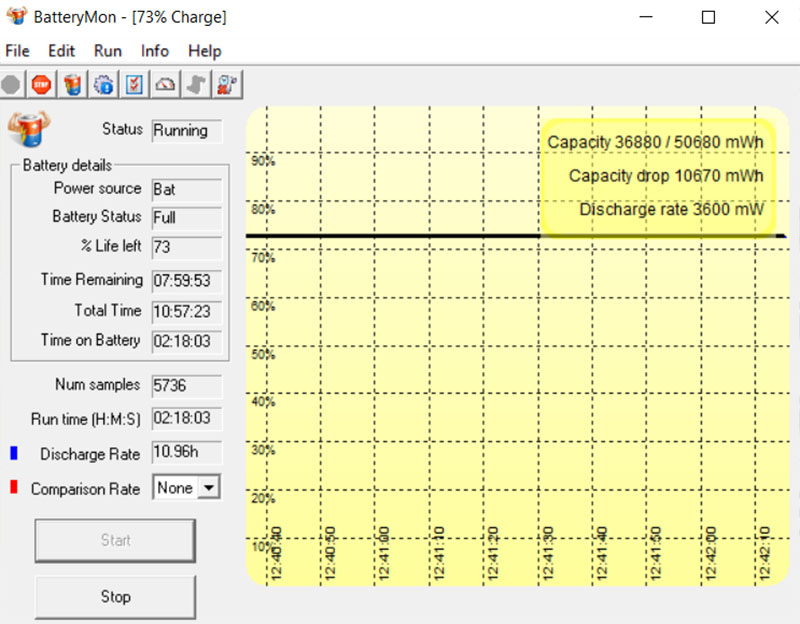Click the 20% label on graph axis
Viewport: 800px width, 624px height.
pyautogui.click(x=263, y=498)
